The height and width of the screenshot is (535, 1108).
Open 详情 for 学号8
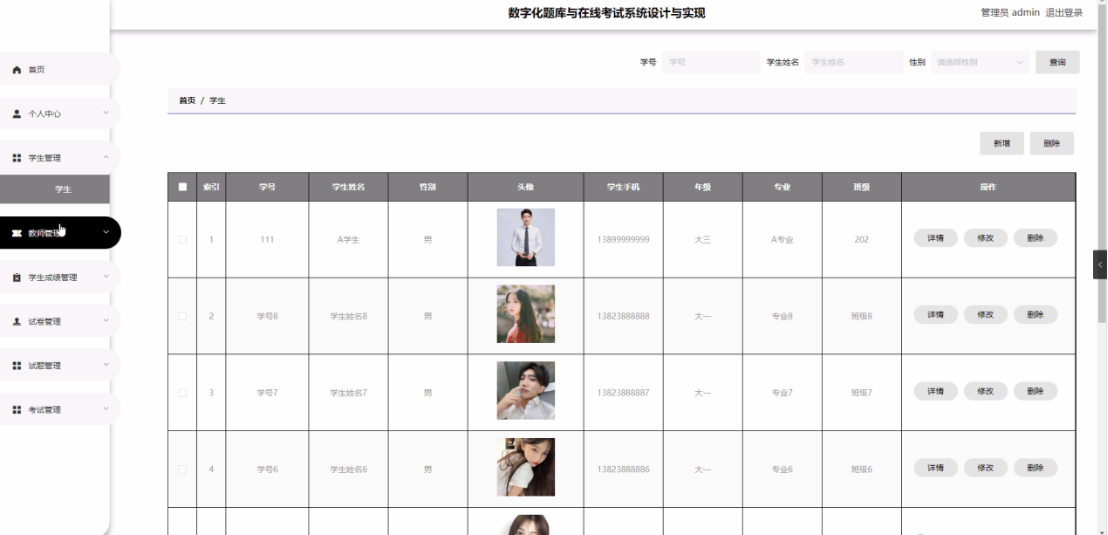point(936,314)
